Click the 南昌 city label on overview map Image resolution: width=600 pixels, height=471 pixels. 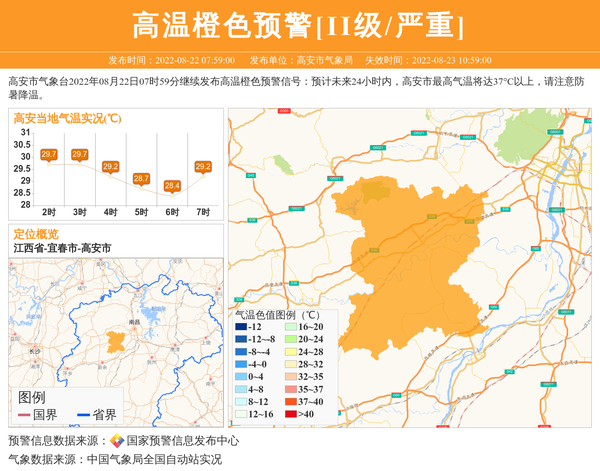coord(134,322)
